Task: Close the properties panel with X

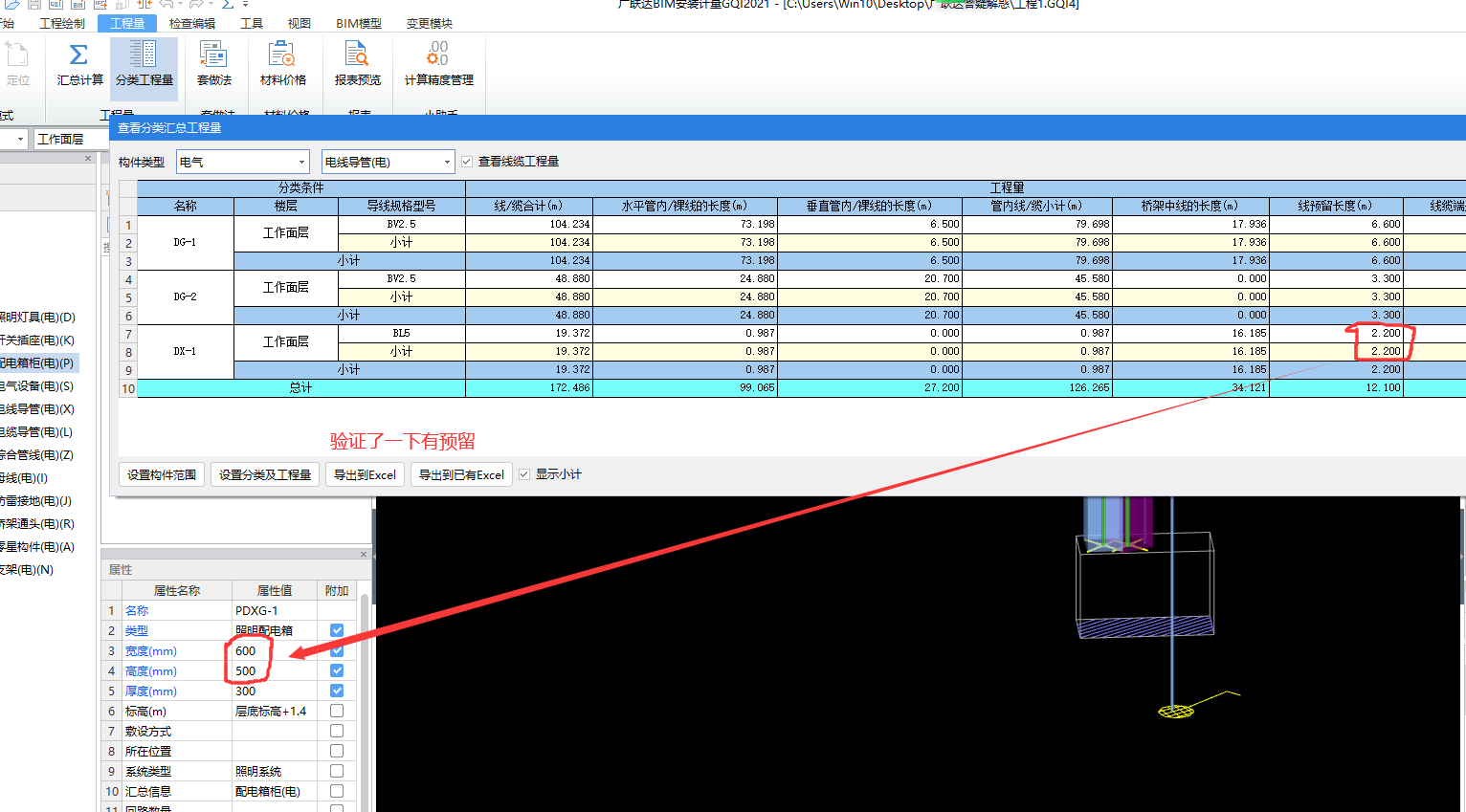Action: 364,555
